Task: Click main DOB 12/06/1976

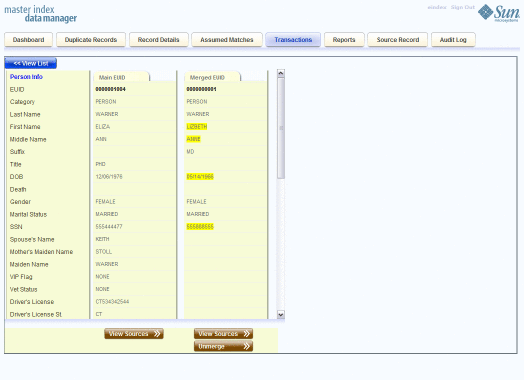Action: 109,176
